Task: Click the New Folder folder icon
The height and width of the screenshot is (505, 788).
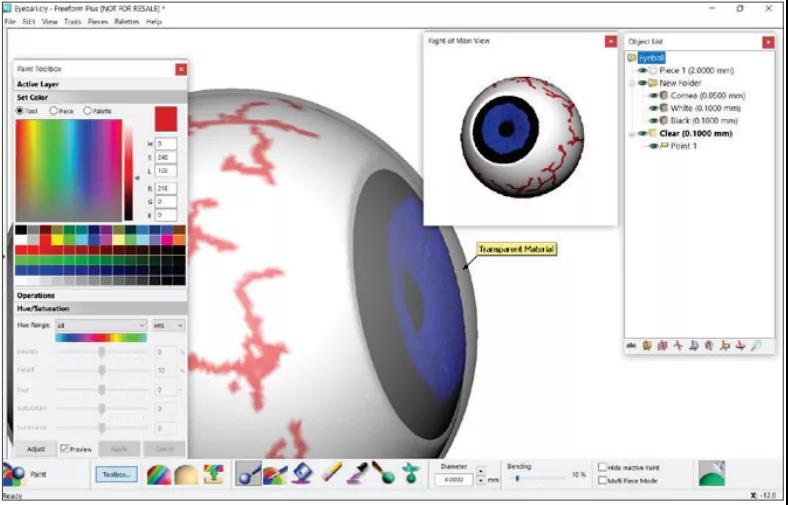Action: 652,83
